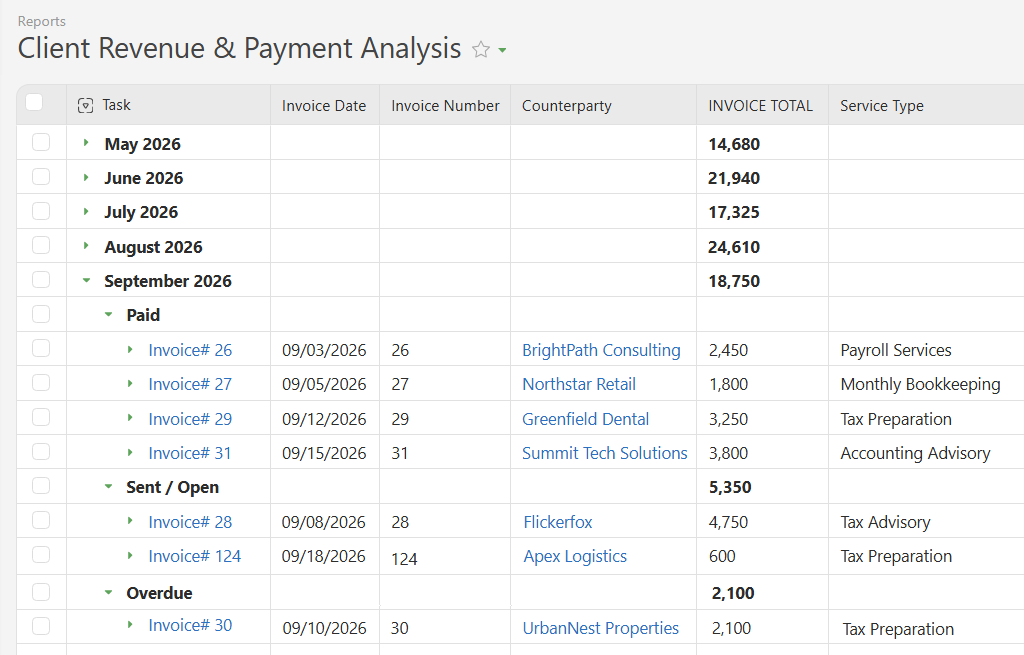Open the Invoice# 30 task link
This screenshot has height=655, width=1024.
[x=190, y=625]
